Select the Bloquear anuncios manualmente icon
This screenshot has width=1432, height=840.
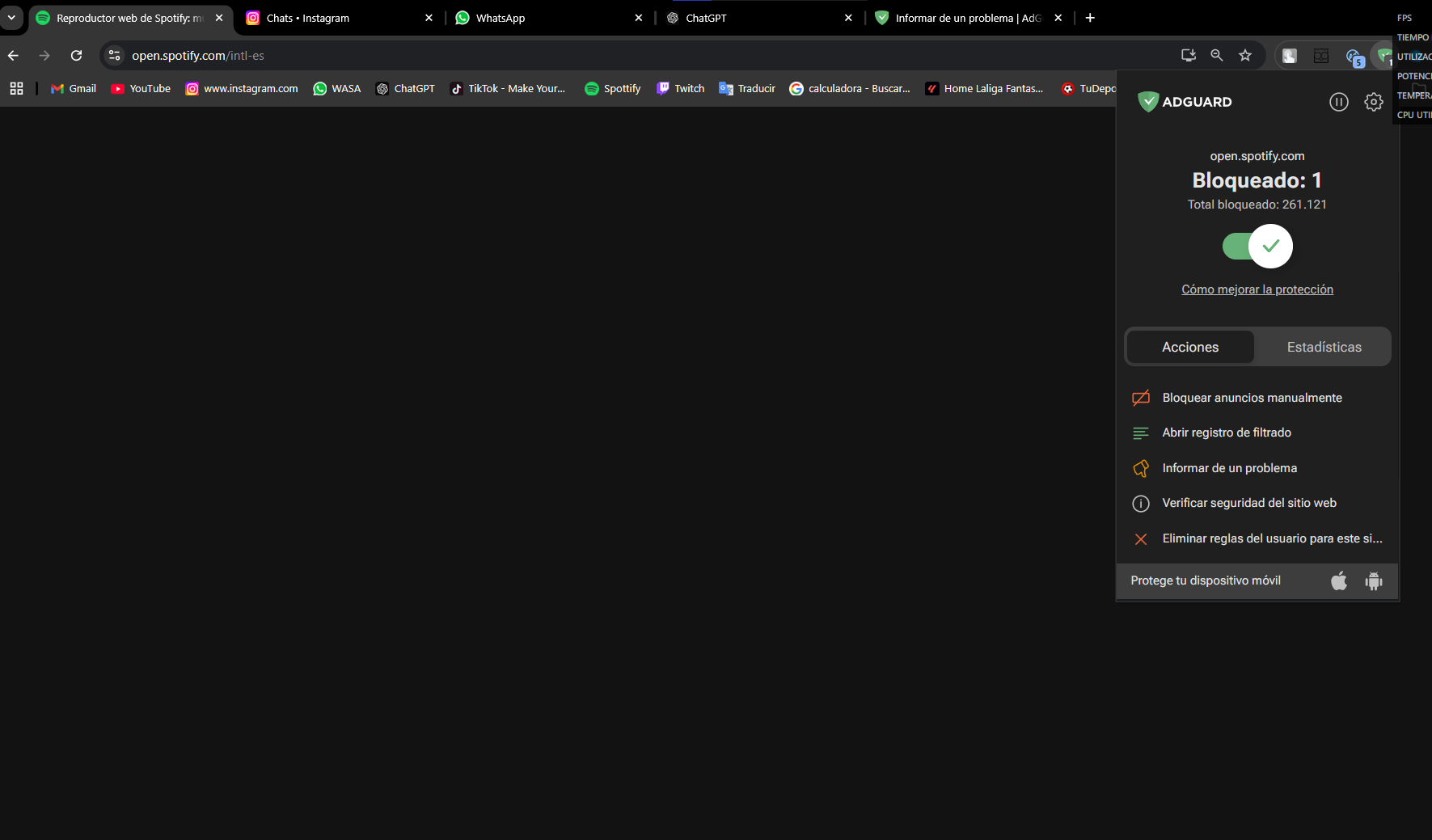1142,398
